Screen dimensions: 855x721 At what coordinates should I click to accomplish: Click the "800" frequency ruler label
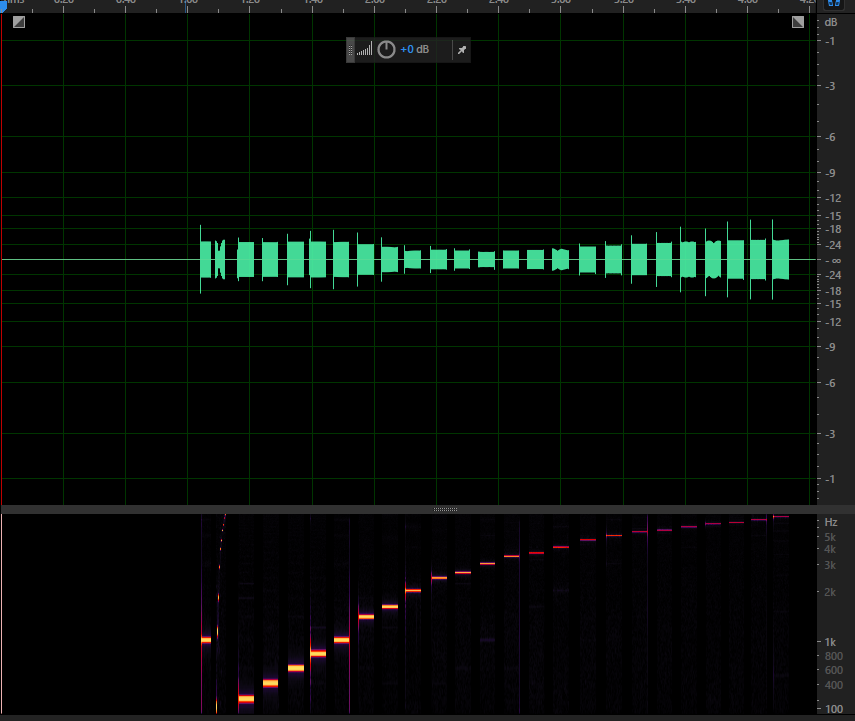click(834, 656)
